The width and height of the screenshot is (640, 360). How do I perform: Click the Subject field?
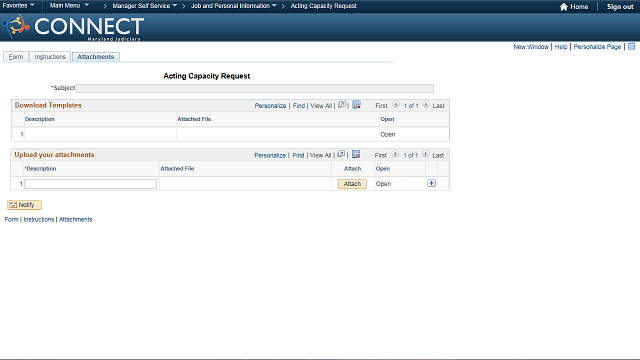coord(255,89)
